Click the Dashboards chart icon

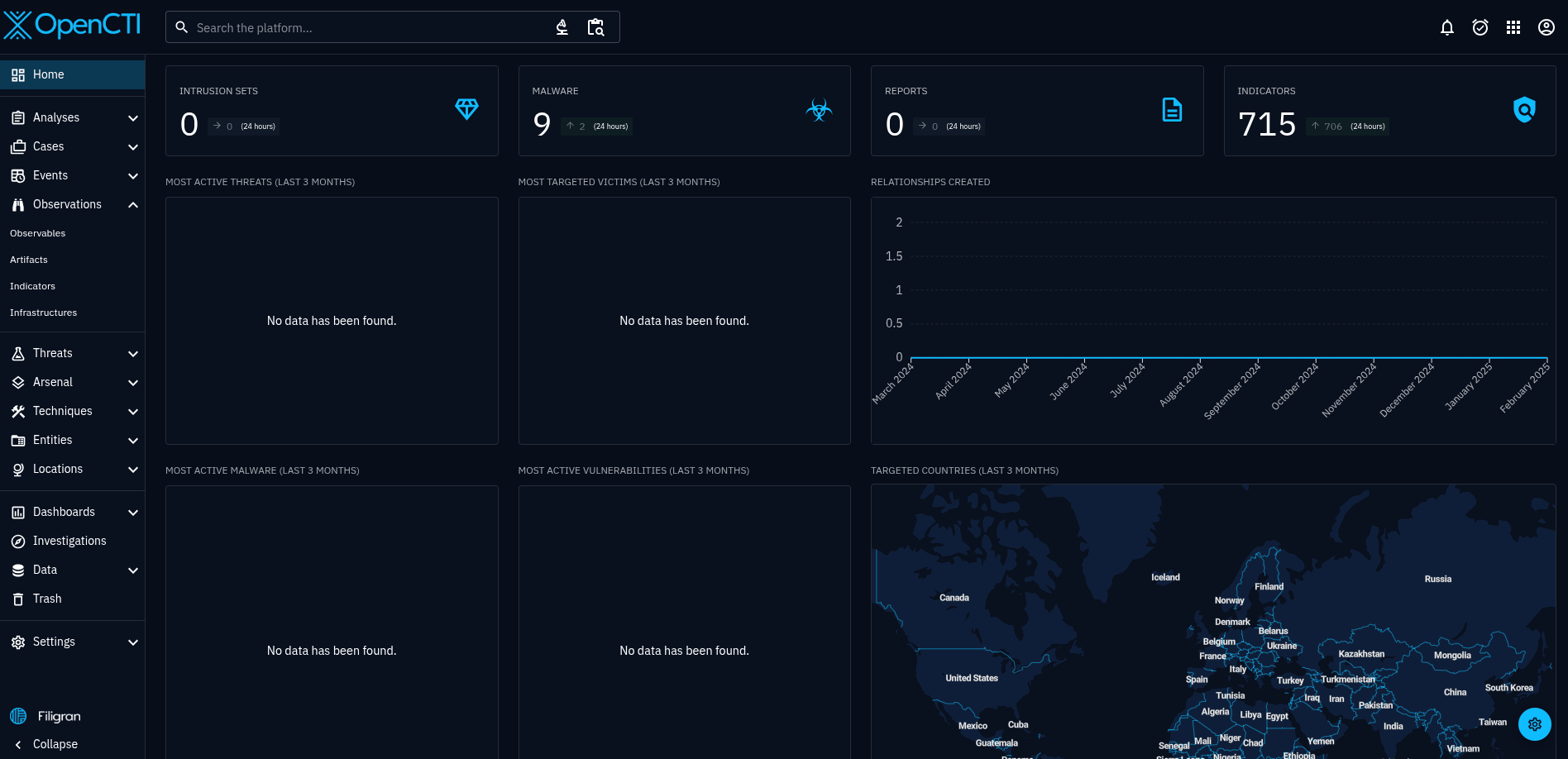pos(18,512)
